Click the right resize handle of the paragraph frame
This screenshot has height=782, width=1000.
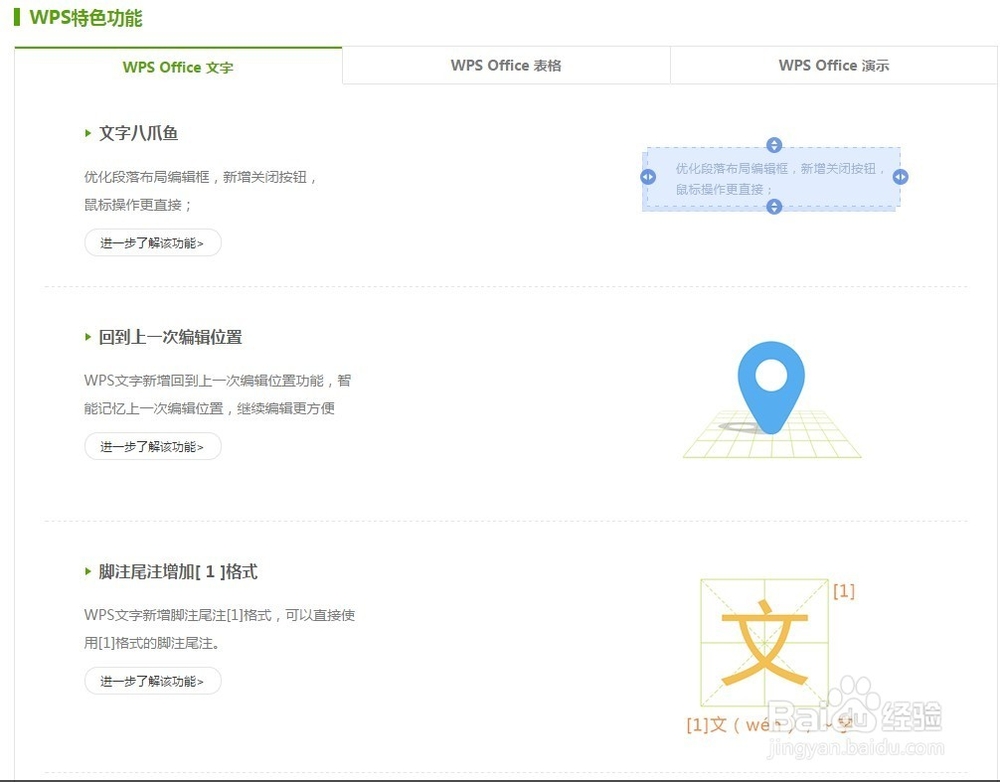tap(900, 177)
